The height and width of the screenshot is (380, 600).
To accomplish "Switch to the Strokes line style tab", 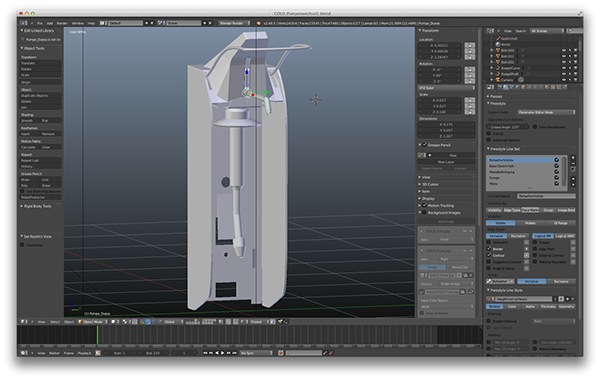I will pyautogui.click(x=495, y=307).
